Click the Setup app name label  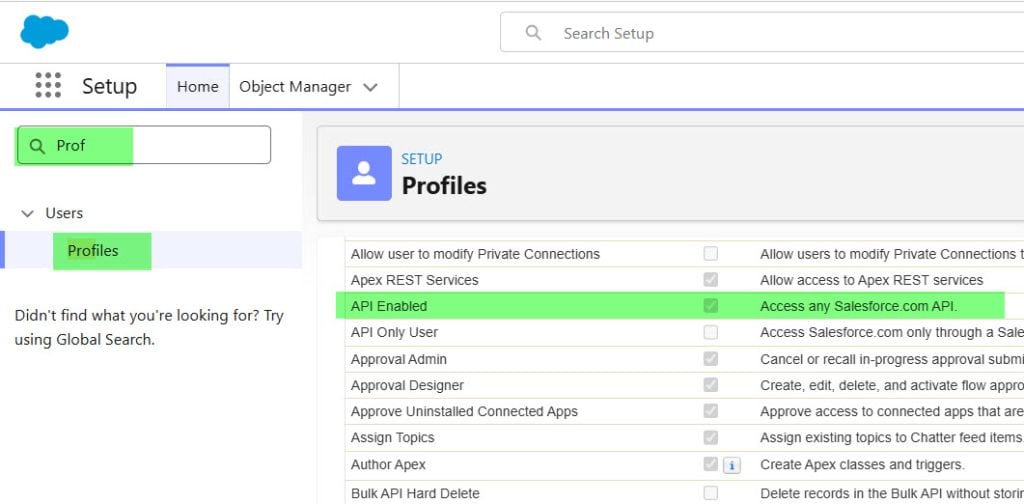109,86
